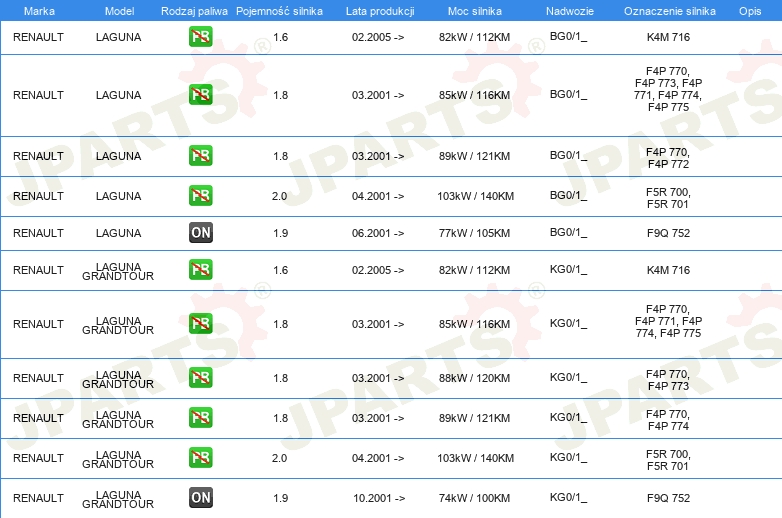Click the Moc silnika column header
This screenshot has height=518, width=782.
pyautogui.click(x=475, y=11)
